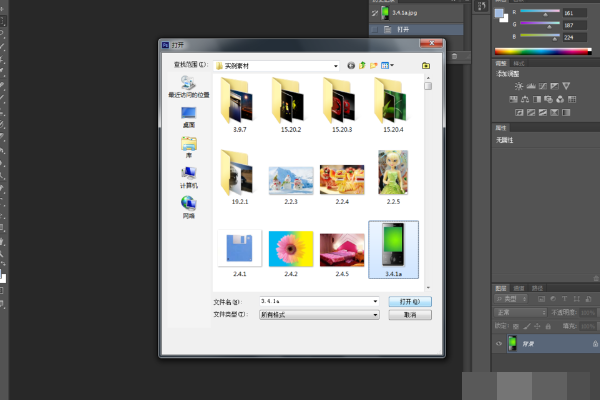Add a Photo Filter adjustment
This screenshot has width=600, height=400.
(548, 100)
